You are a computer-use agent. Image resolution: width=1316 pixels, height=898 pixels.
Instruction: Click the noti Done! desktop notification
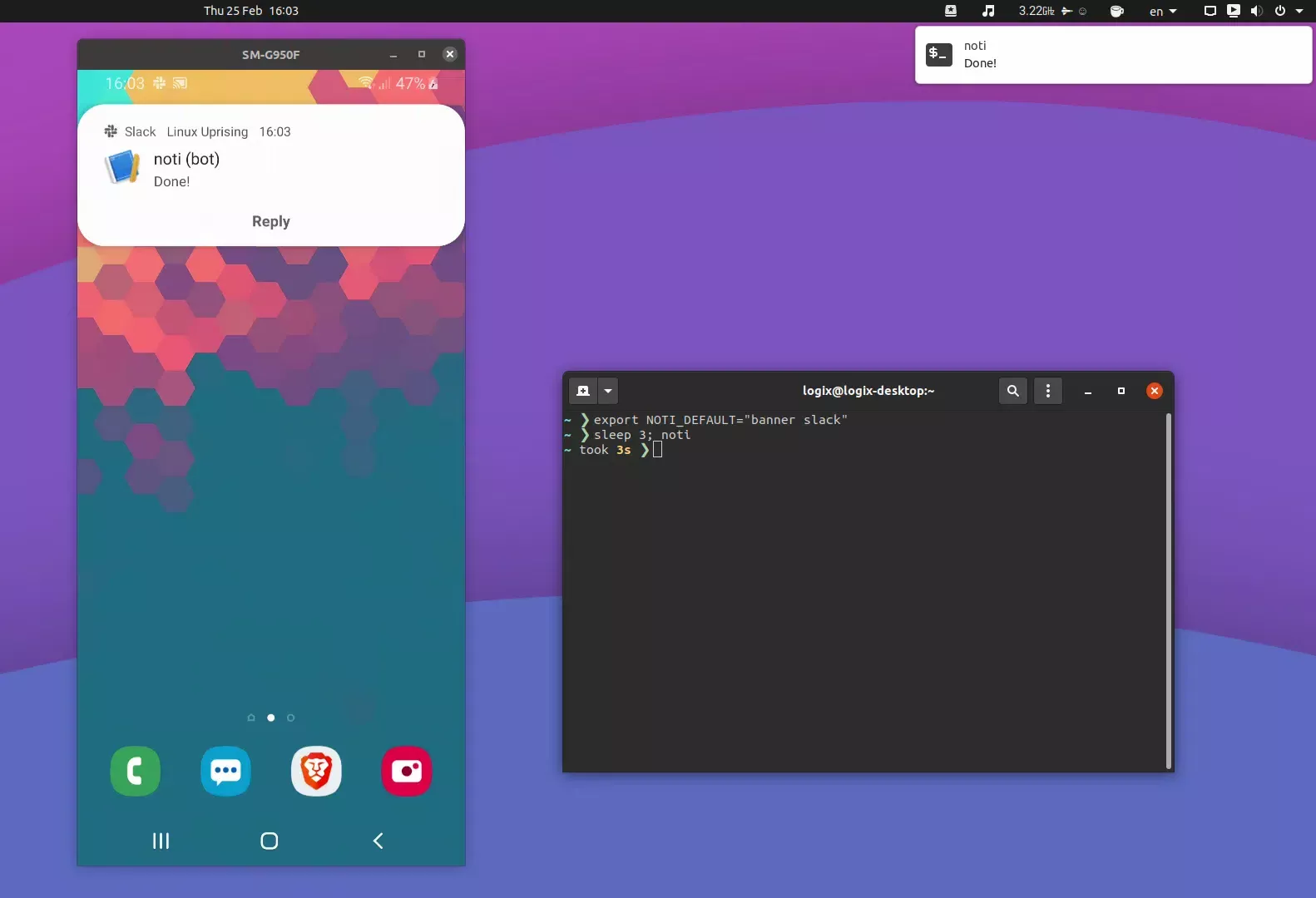pyautogui.click(x=1113, y=55)
